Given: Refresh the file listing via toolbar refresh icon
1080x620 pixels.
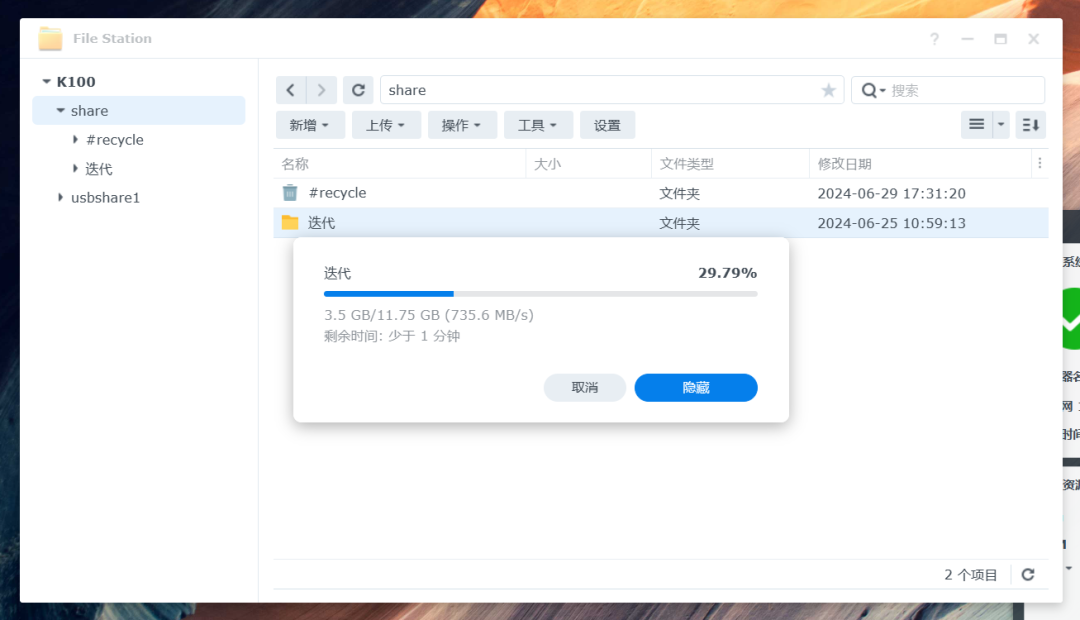Looking at the screenshot, I should click(357, 90).
